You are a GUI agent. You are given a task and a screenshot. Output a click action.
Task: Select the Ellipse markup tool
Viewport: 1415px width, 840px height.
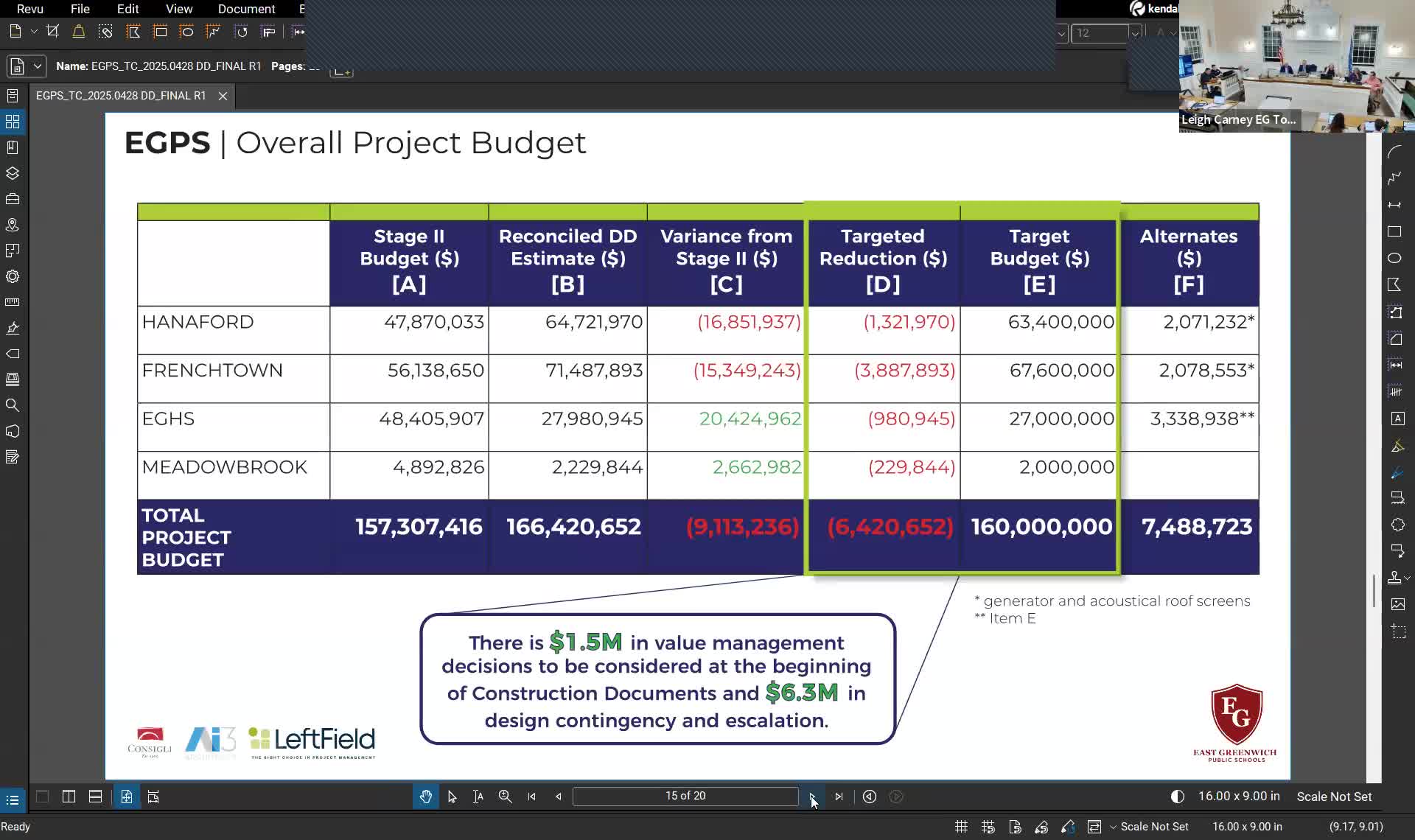click(1394, 258)
